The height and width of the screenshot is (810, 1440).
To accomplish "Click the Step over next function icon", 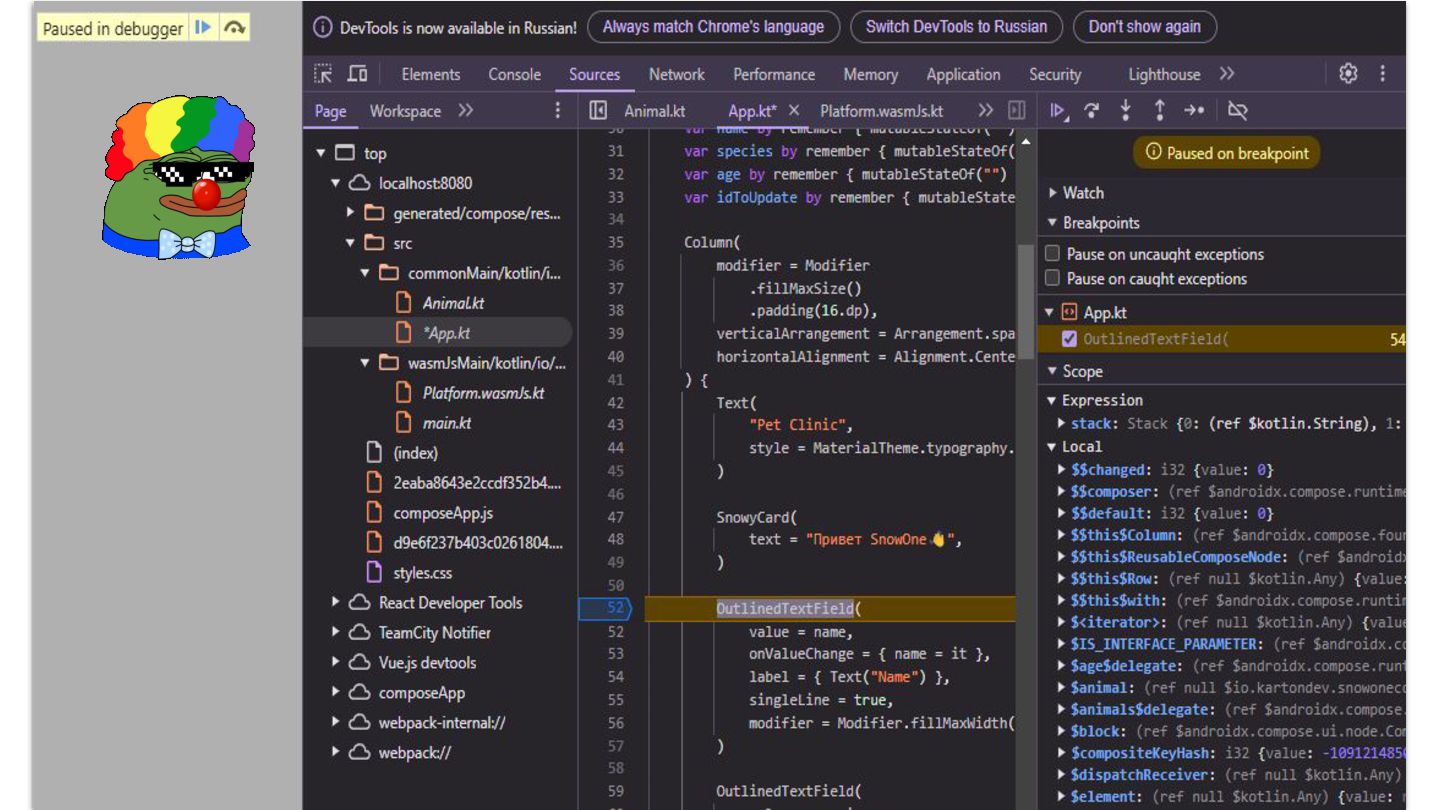I will point(1091,111).
